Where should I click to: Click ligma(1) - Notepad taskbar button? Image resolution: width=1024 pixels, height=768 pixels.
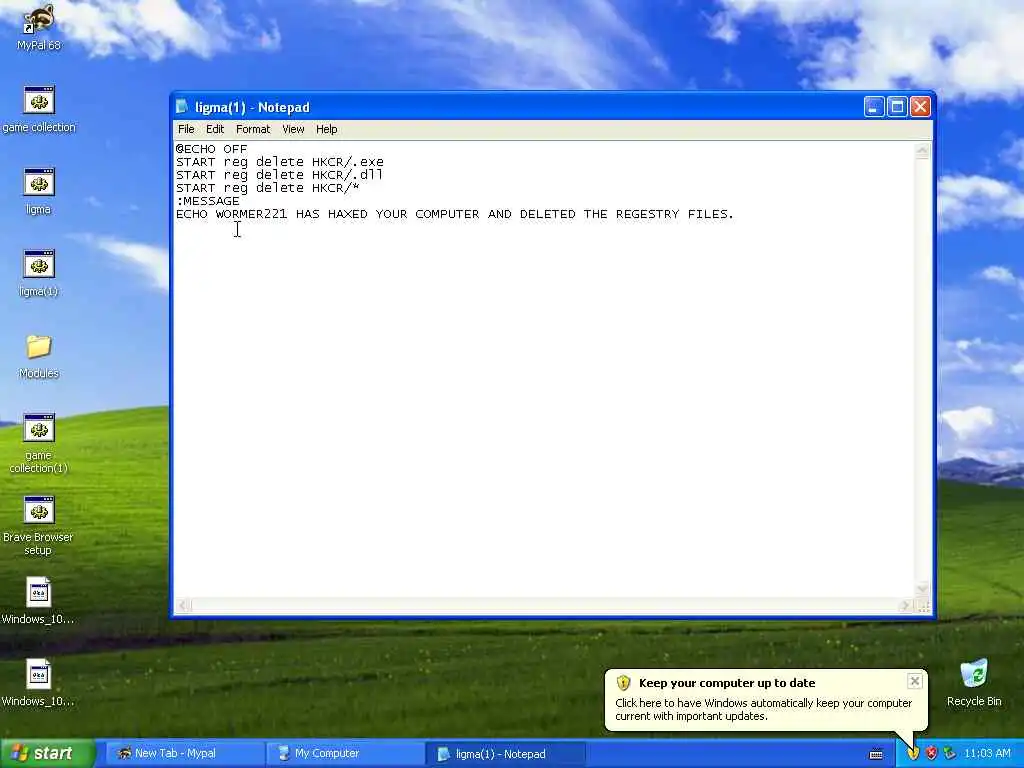[x=505, y=754]
